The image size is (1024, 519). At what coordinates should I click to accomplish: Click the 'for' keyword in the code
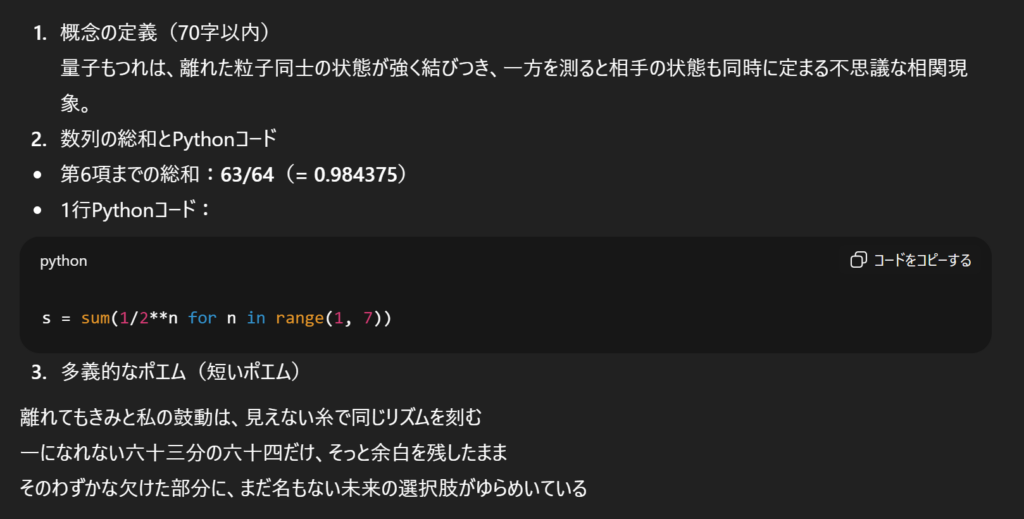[x=201, y=318]
